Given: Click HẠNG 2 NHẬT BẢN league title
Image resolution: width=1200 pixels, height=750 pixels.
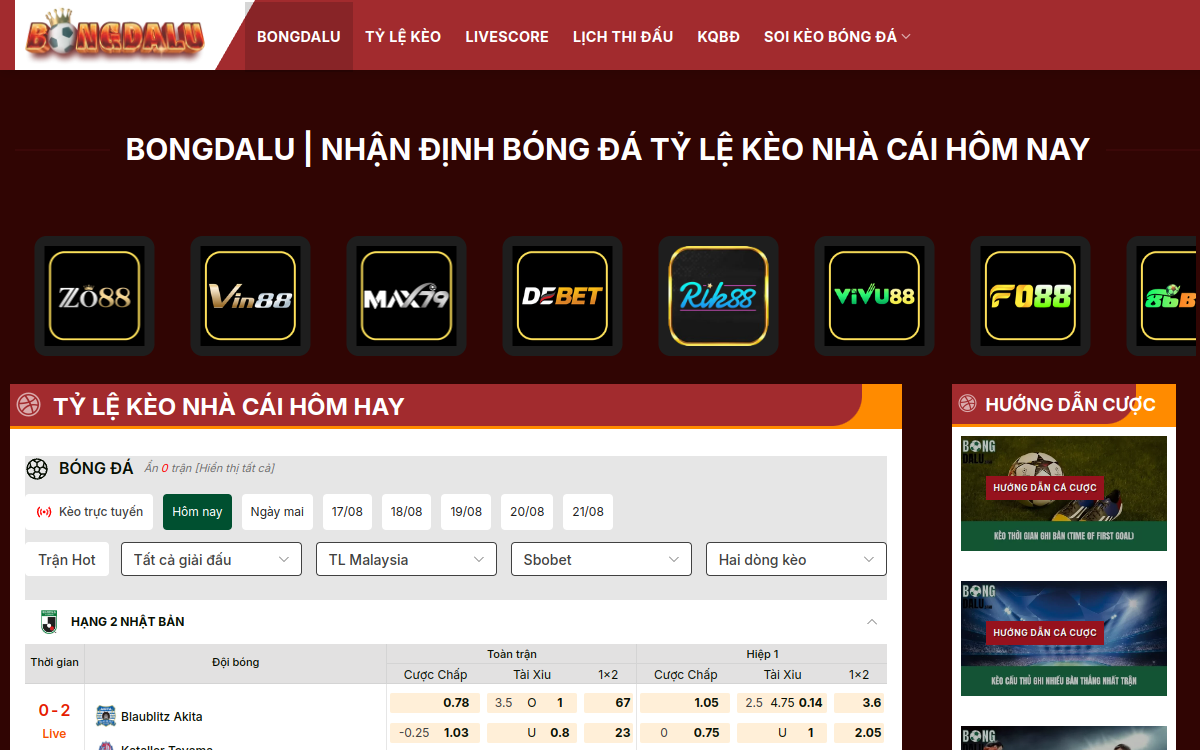Looking at the screenshot, I should tap(128, 622).
